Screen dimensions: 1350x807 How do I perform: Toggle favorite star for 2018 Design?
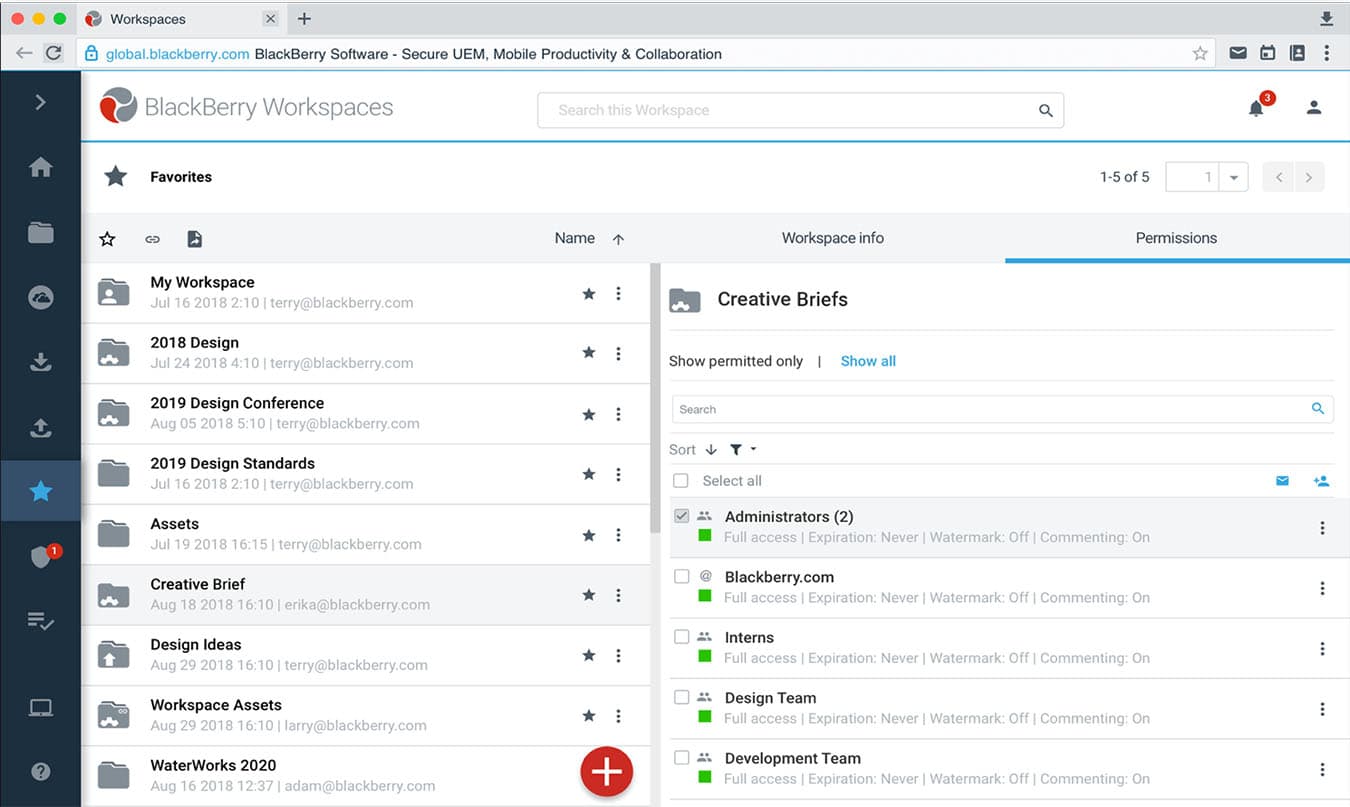click(x=589, y=353)
